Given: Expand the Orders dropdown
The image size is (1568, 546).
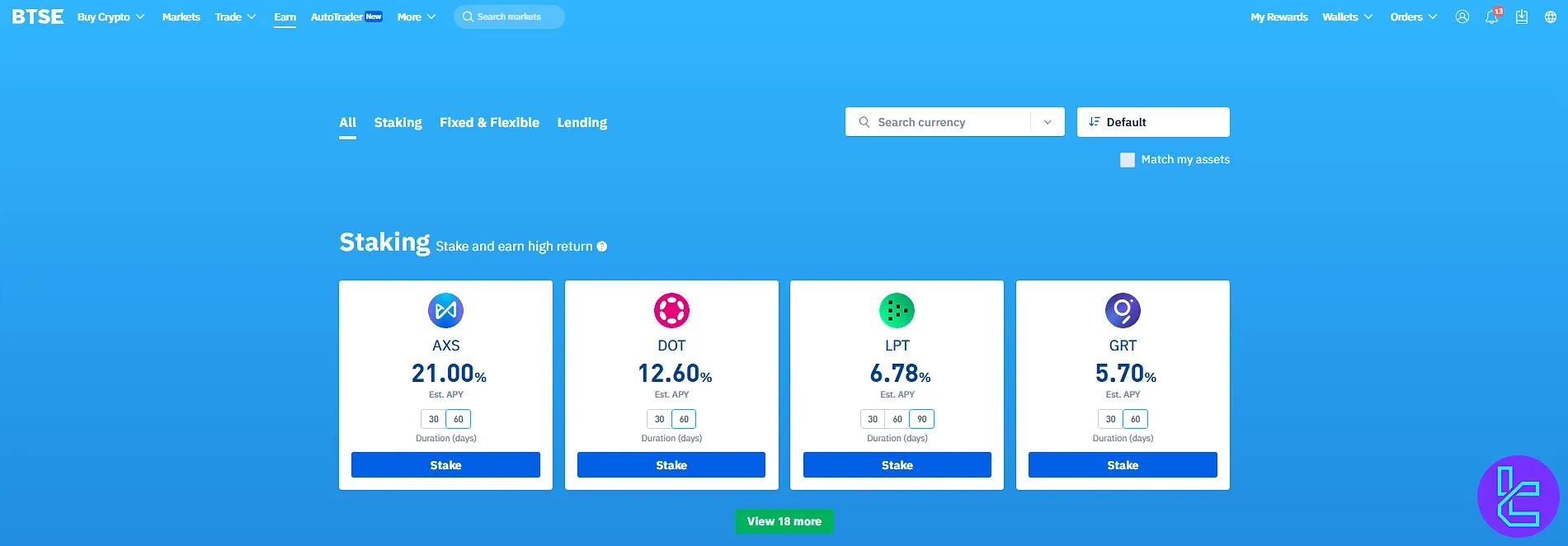Looking at the screenshot, I should 1414,16.
